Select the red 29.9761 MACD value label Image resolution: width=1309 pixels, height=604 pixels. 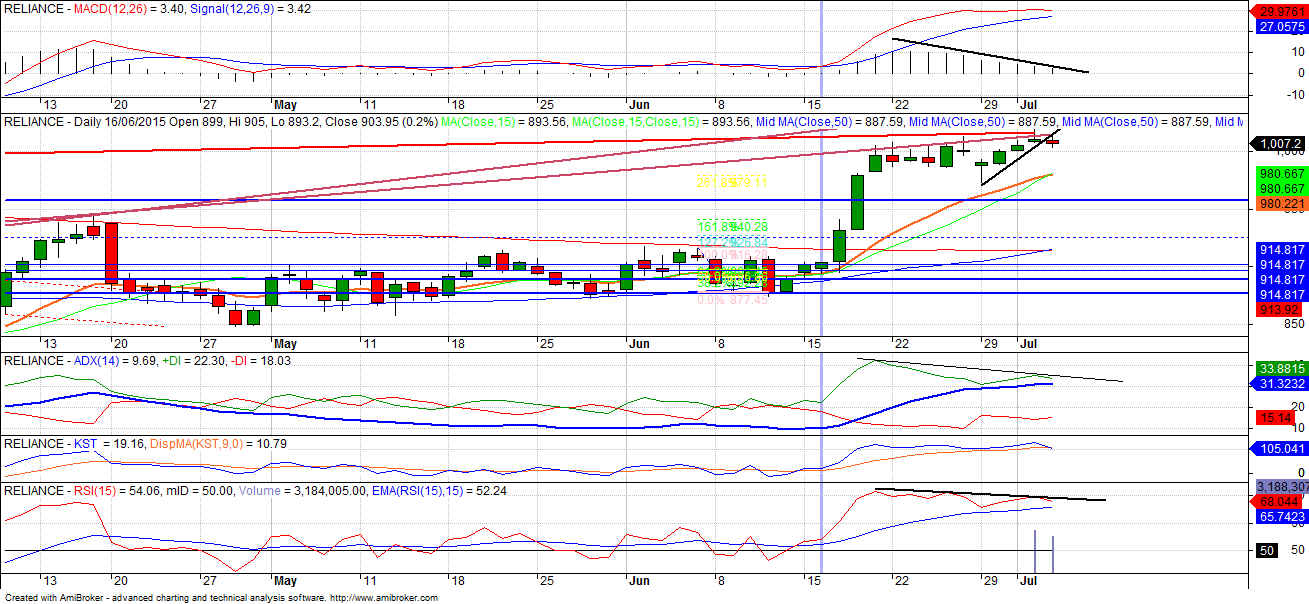click(1280, 12)
